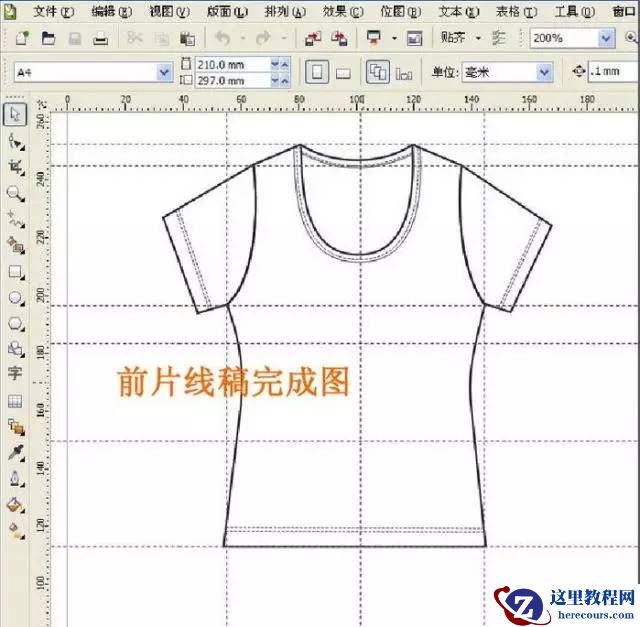This screenshot has height=627, width=640.
Task: Select the Smart Fill tool
Action: pyautogui.click(x=16, y=245)
